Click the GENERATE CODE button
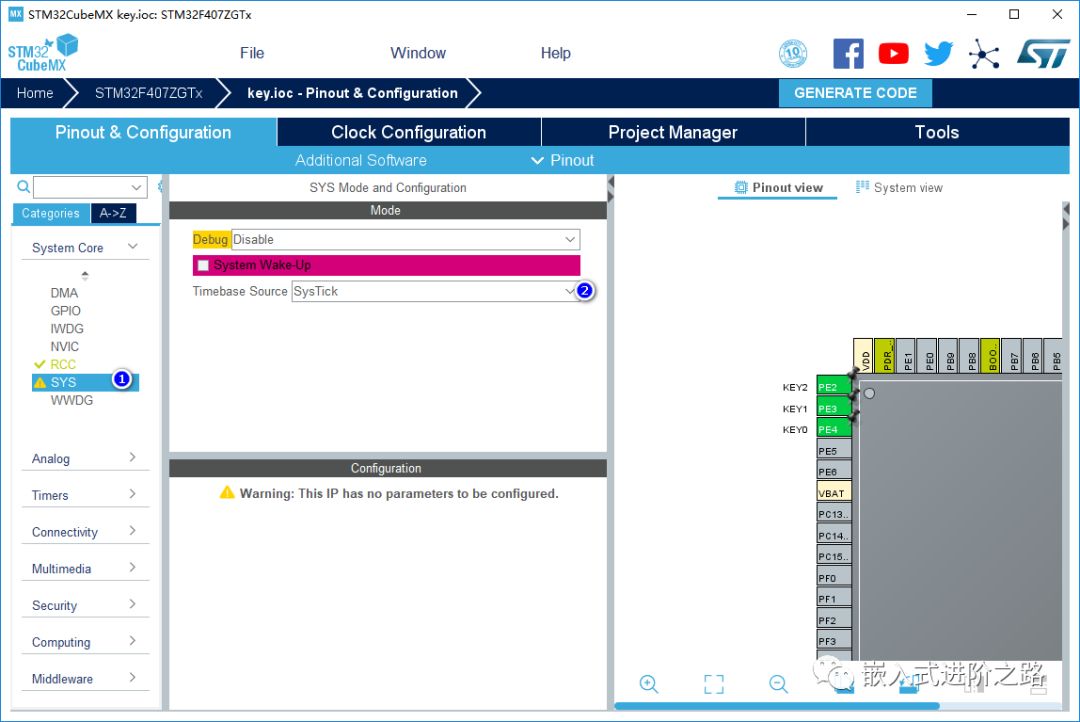Screen dimensions: 1080x722 [x=855, y=93]
